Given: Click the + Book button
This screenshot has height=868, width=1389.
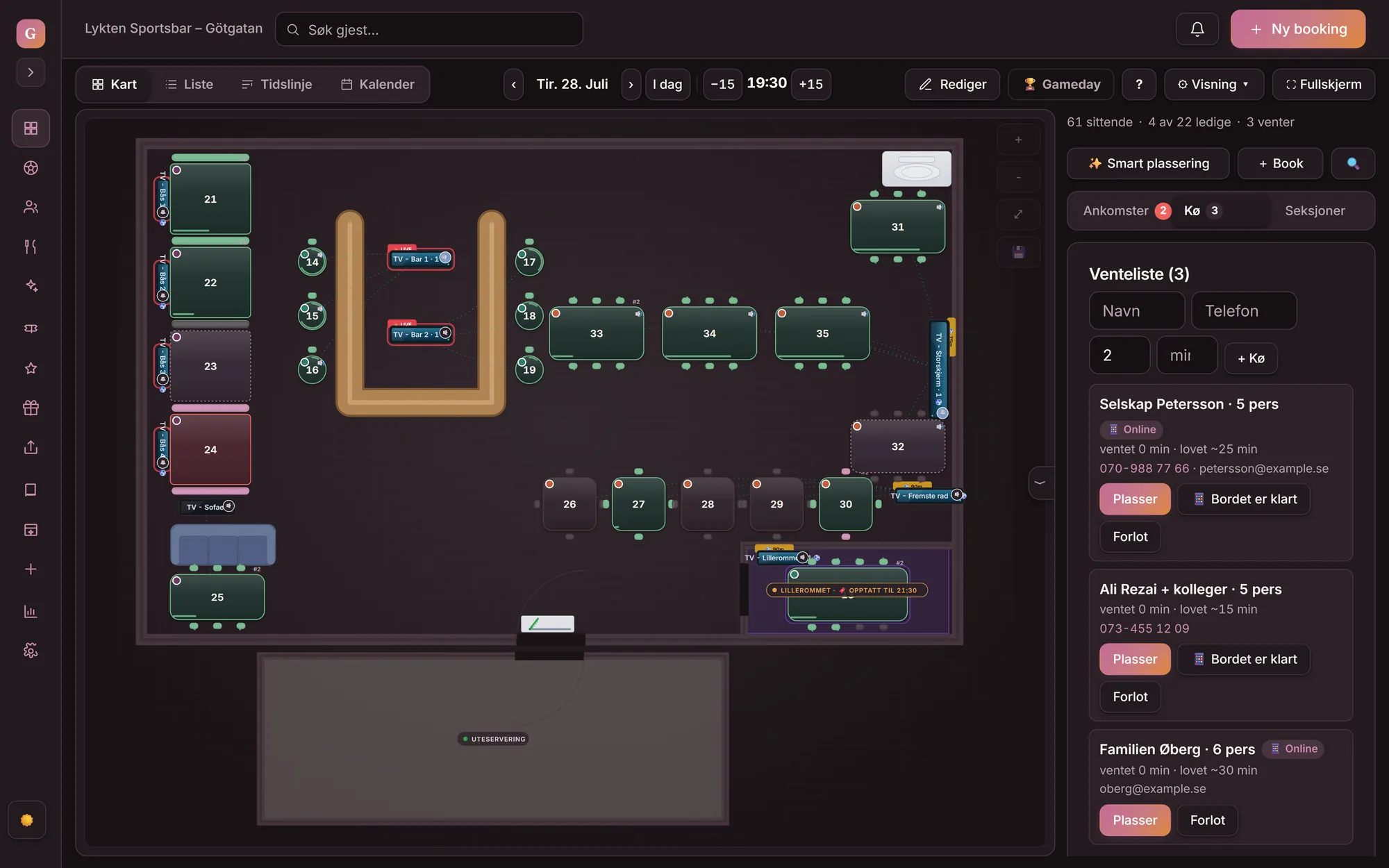Looking at the screenshot, I should pyautogui.click(x=1281, y=163).
